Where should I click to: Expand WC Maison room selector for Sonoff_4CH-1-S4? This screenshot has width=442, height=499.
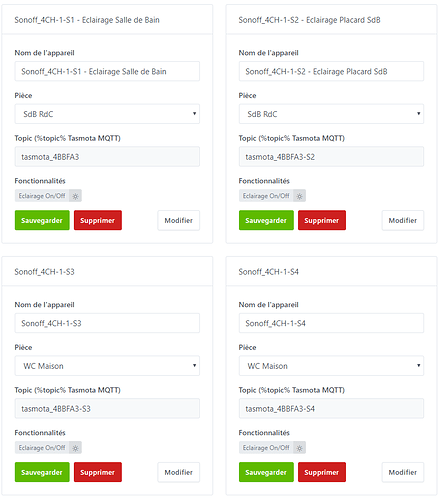(x=331, y=366)
